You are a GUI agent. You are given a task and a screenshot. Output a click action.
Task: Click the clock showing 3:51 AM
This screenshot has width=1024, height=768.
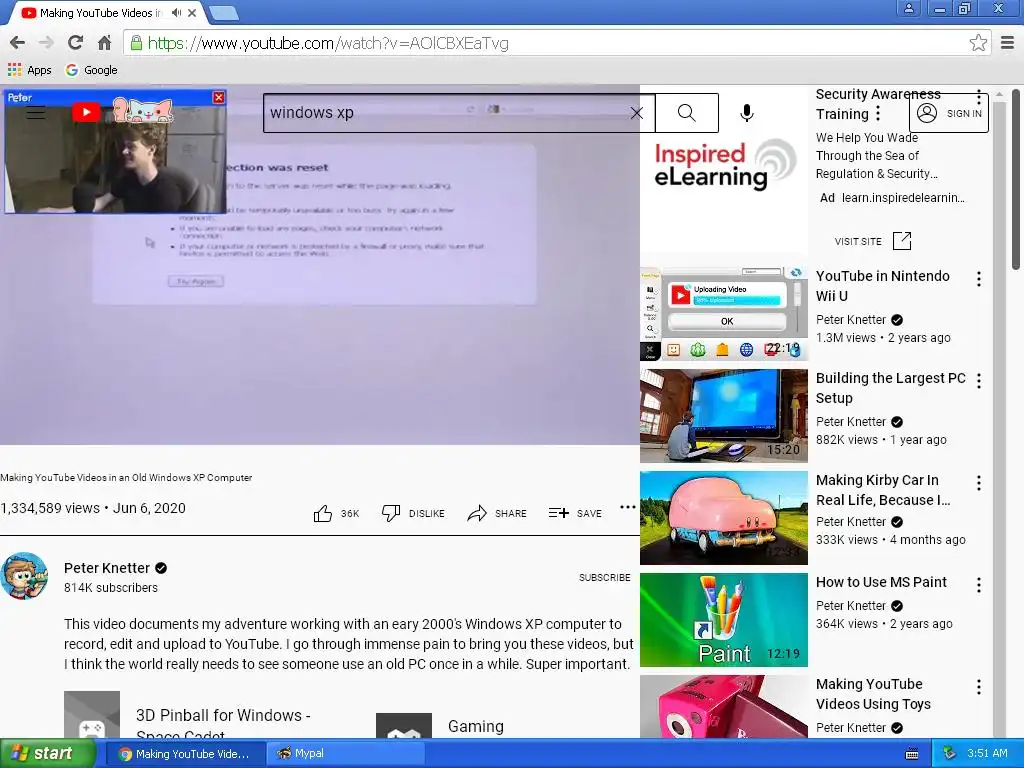point(987,753)
